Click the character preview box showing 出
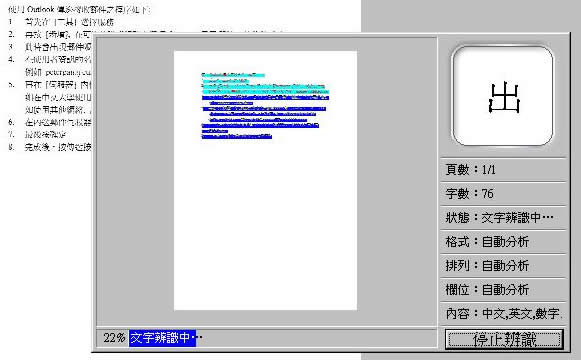Screen dimensions: 581x360 point(503,96)
